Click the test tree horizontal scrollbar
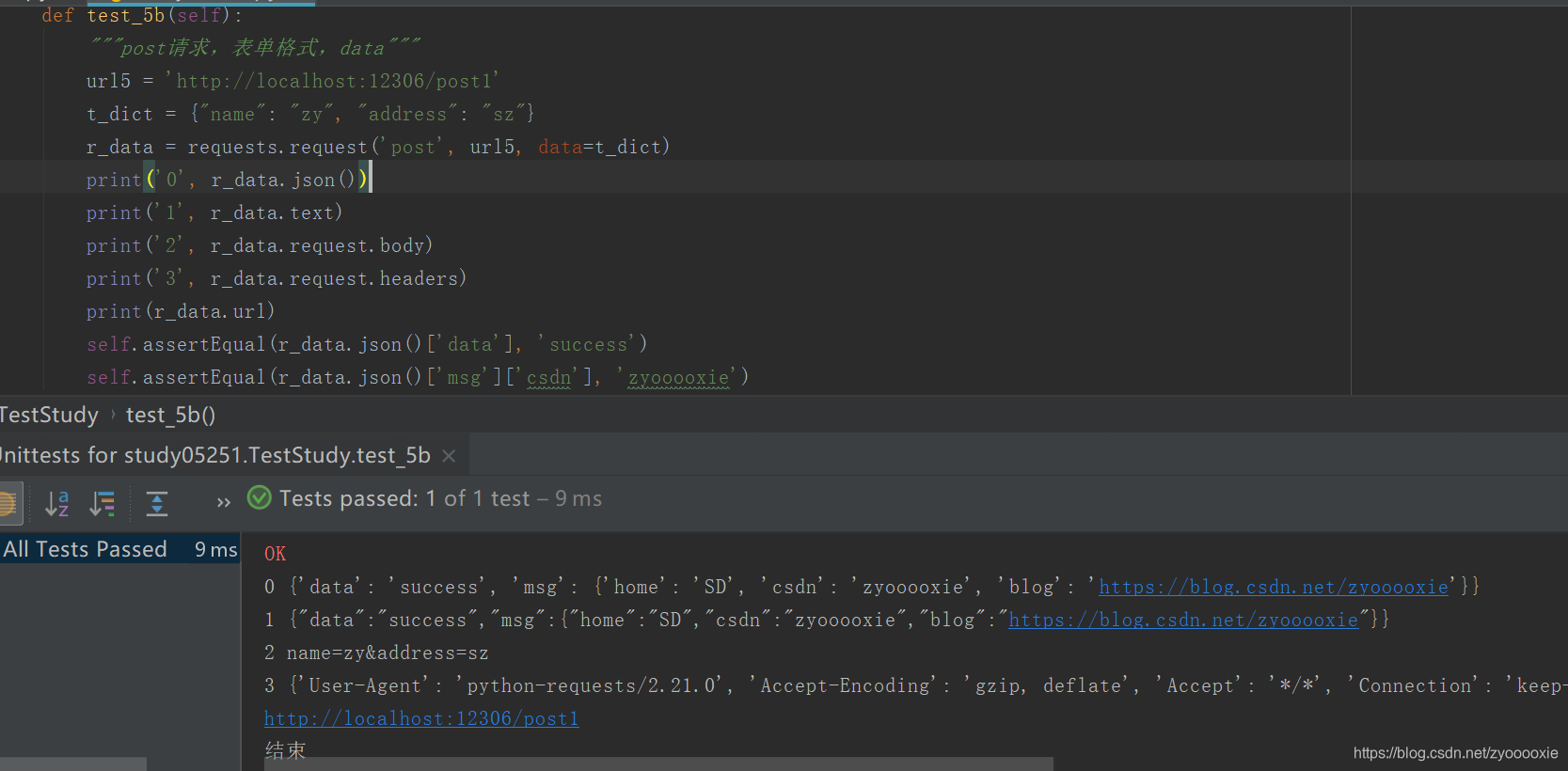Screen dimensions: 1568x771 pos(73,763)
